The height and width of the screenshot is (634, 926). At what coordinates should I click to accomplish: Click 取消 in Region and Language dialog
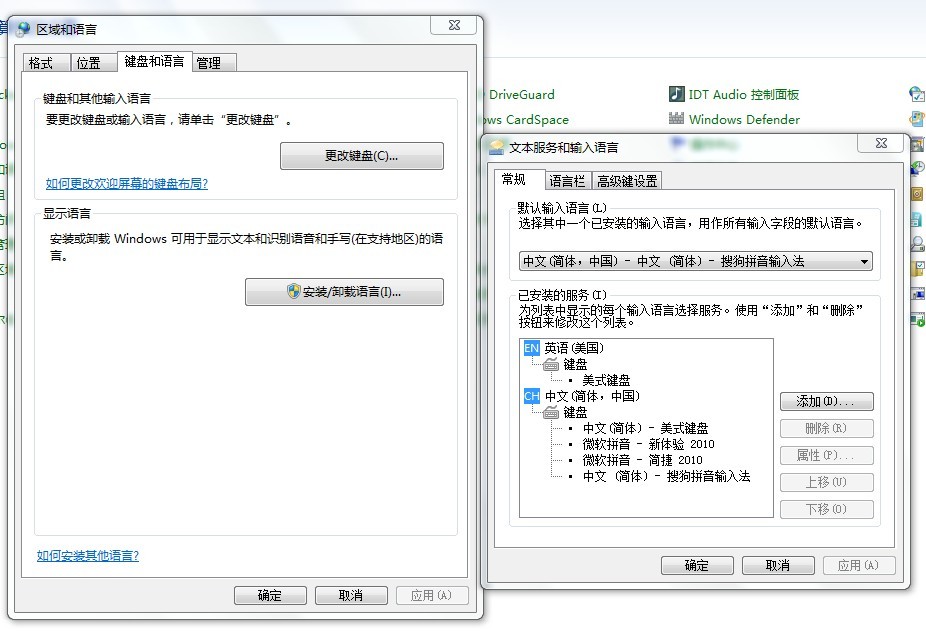[351, 595]
